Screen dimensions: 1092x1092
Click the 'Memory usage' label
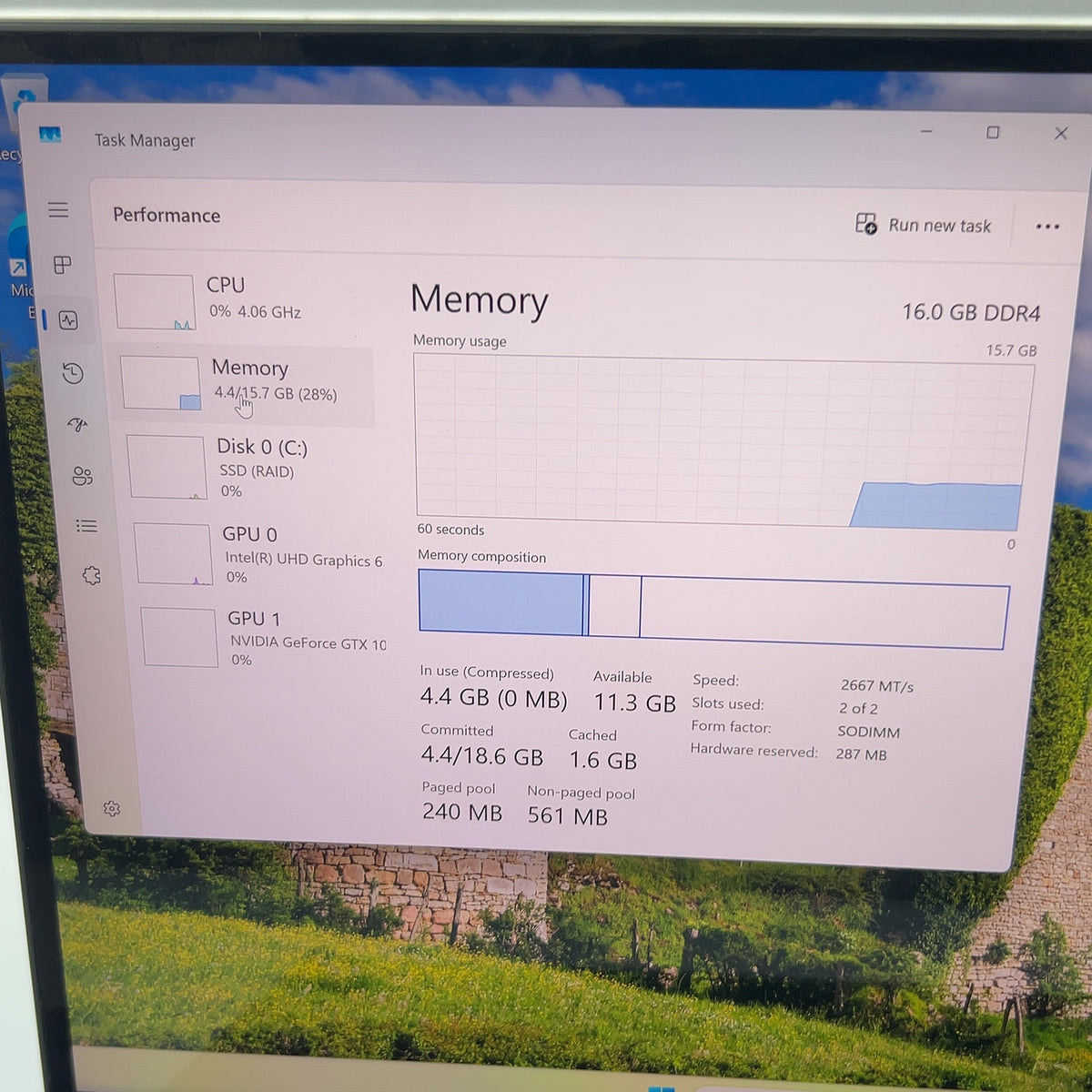point(460,341)
